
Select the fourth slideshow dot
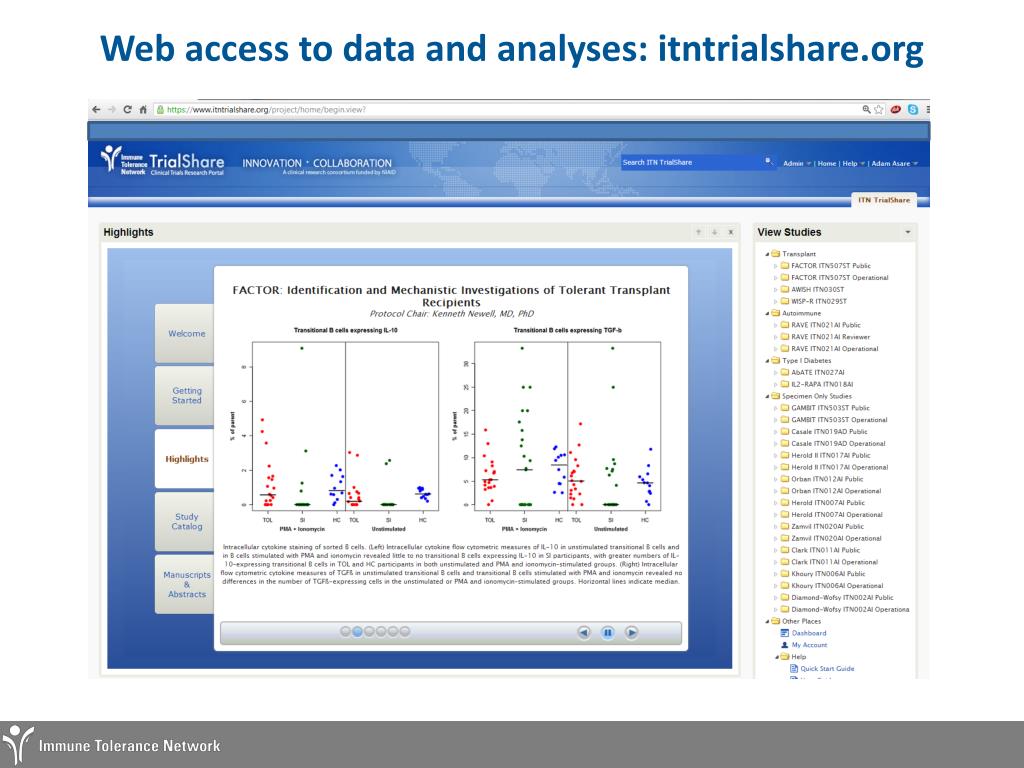tap(381, 632)
